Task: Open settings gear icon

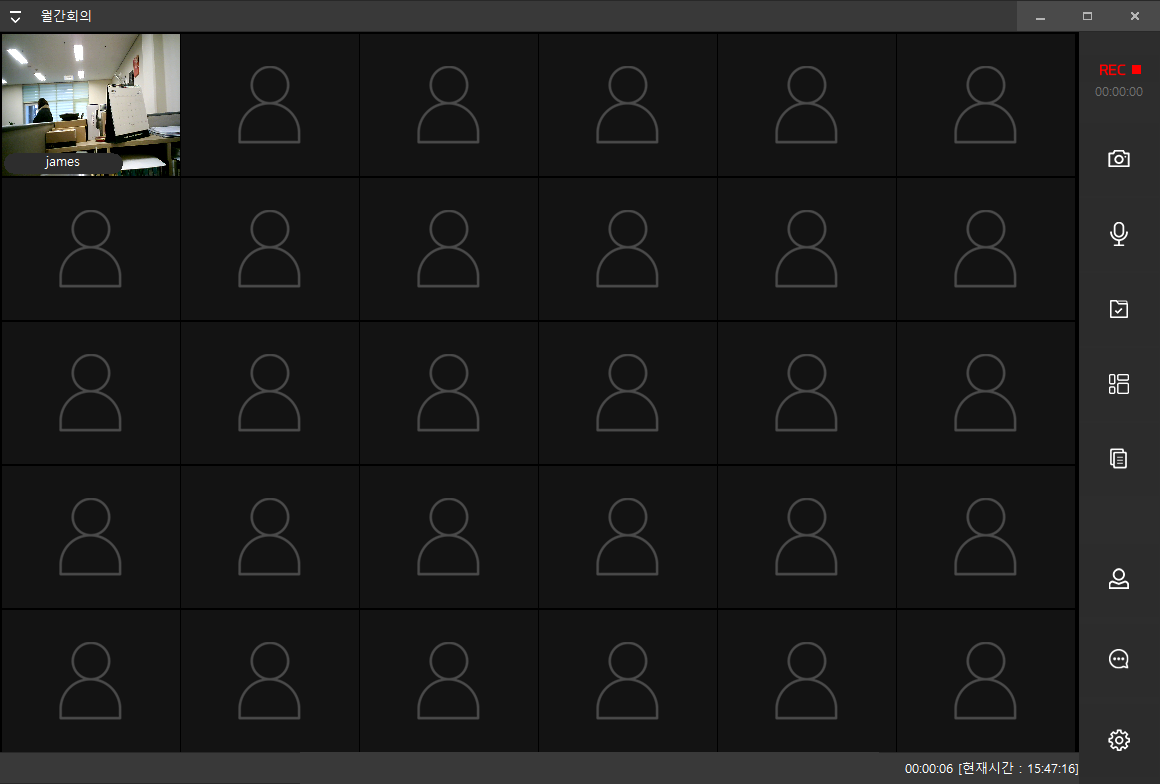Action: tap(1119, 740)
